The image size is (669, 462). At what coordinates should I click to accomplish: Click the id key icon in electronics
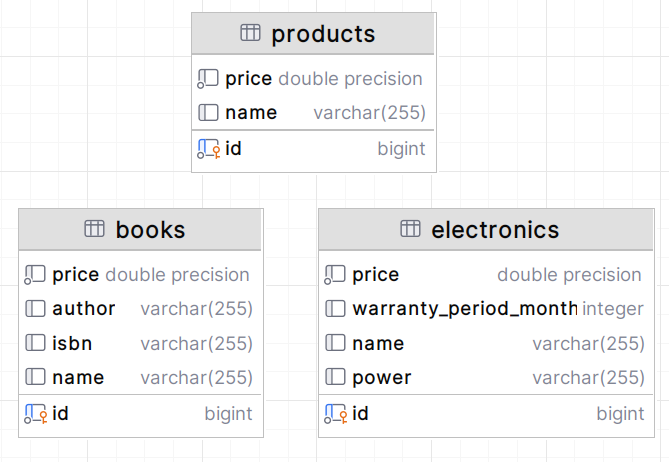336,413
